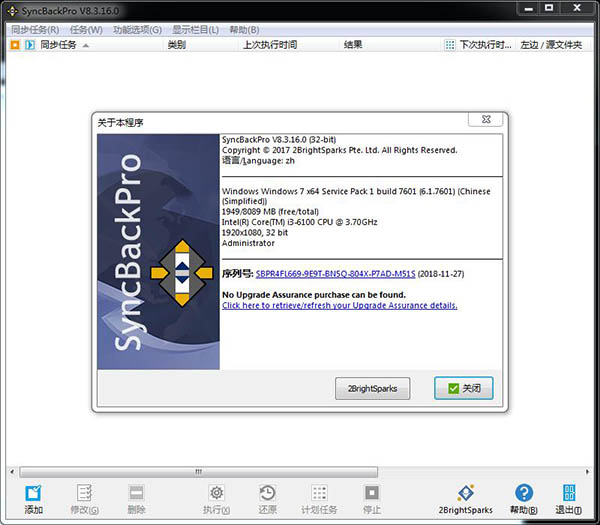Open the 任务(W) menu
Screen dimensions: 600x525
(86, 30)
